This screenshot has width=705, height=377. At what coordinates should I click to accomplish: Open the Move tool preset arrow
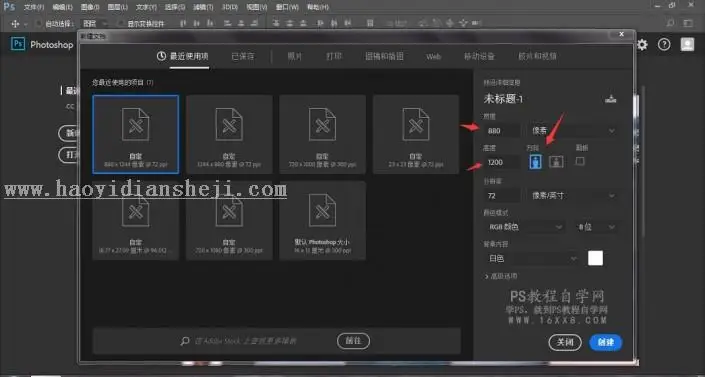(x=26, y=24)
